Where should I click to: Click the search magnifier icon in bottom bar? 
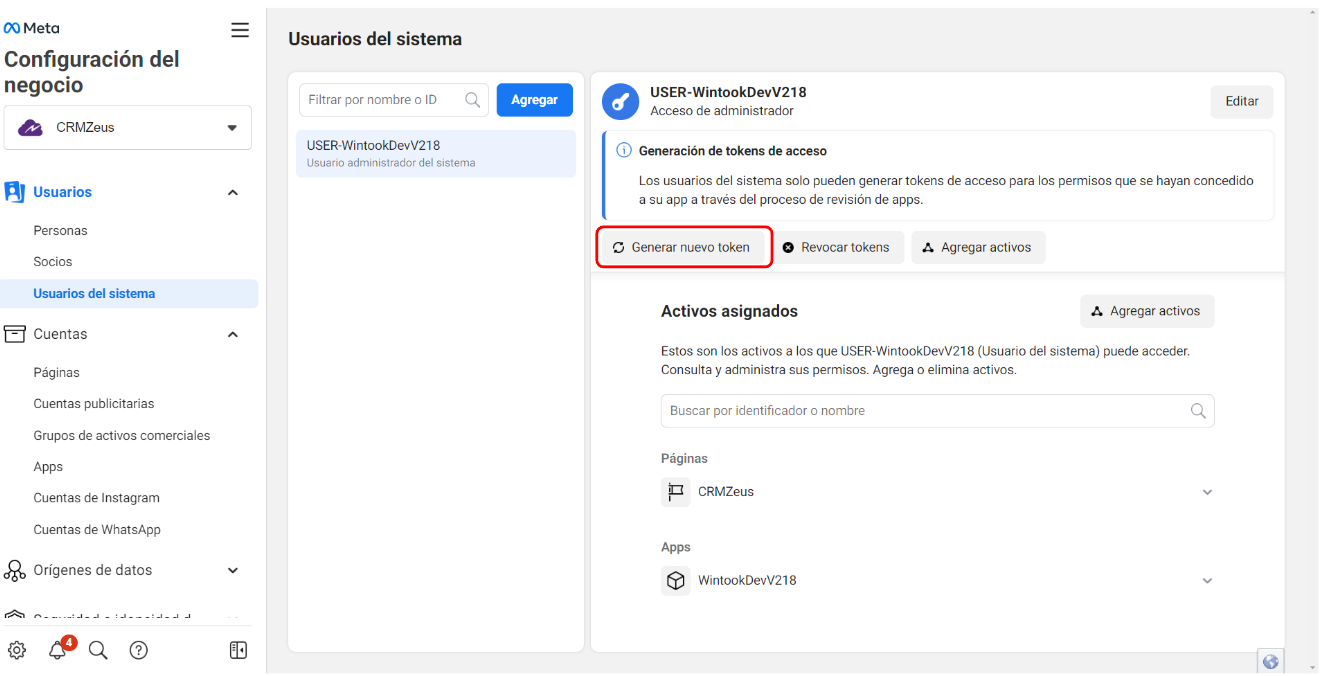(98, 650)
